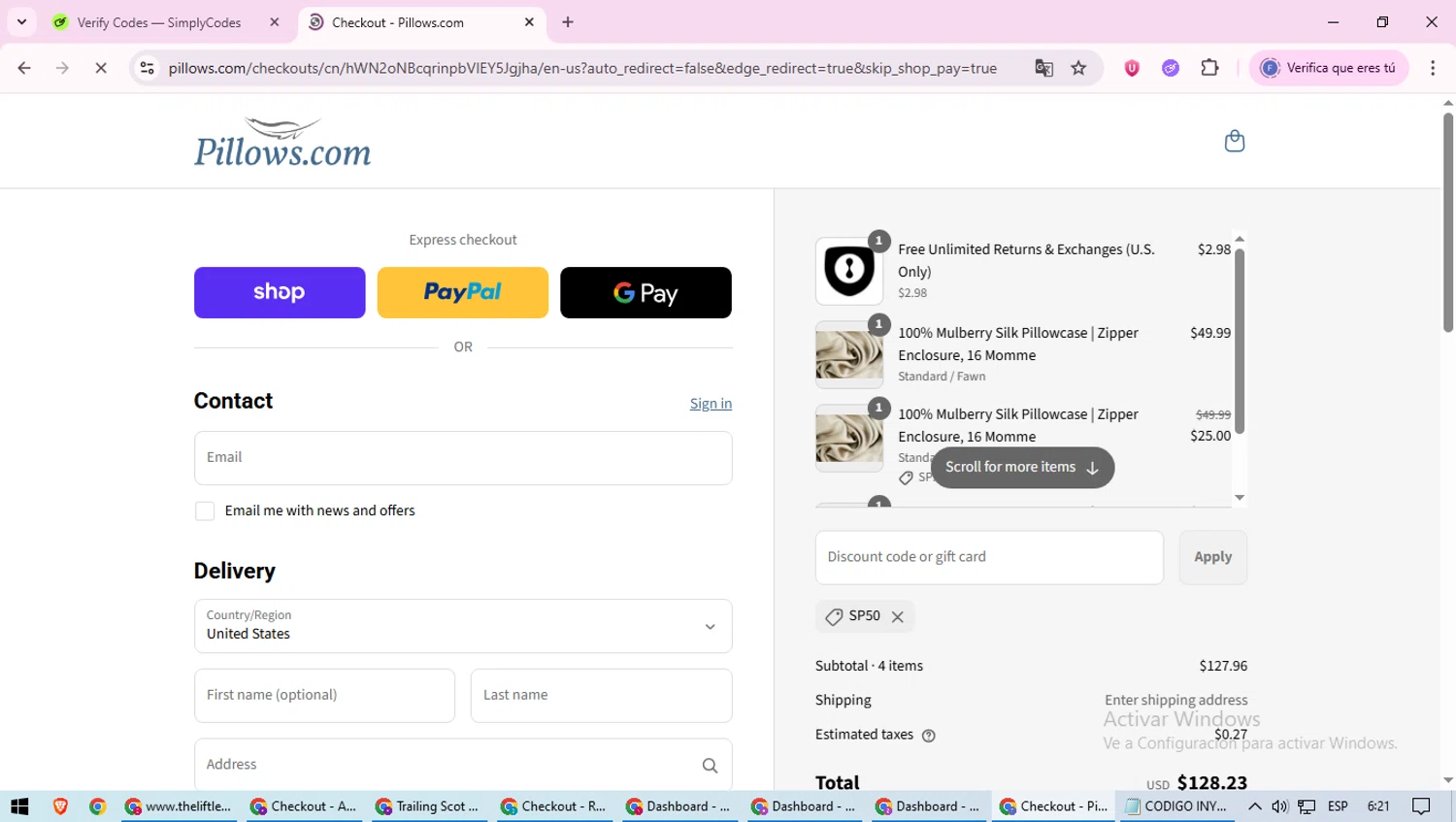This screenshot has height=822, width=1456.
Task: Click the 6:21 taskbar clock
Action: 1378,806
